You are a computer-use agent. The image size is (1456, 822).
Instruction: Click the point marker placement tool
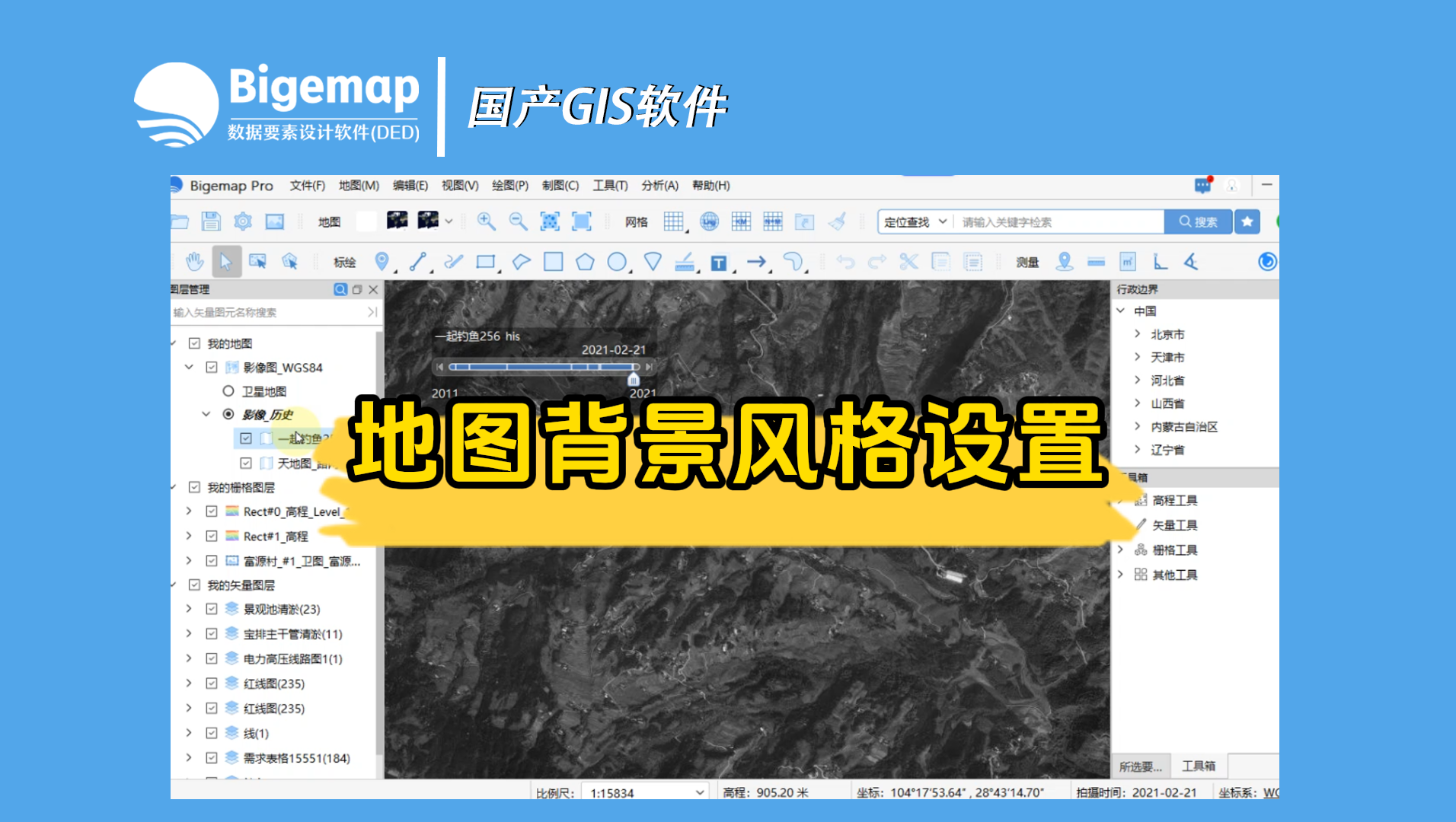[x=380, y=261]
